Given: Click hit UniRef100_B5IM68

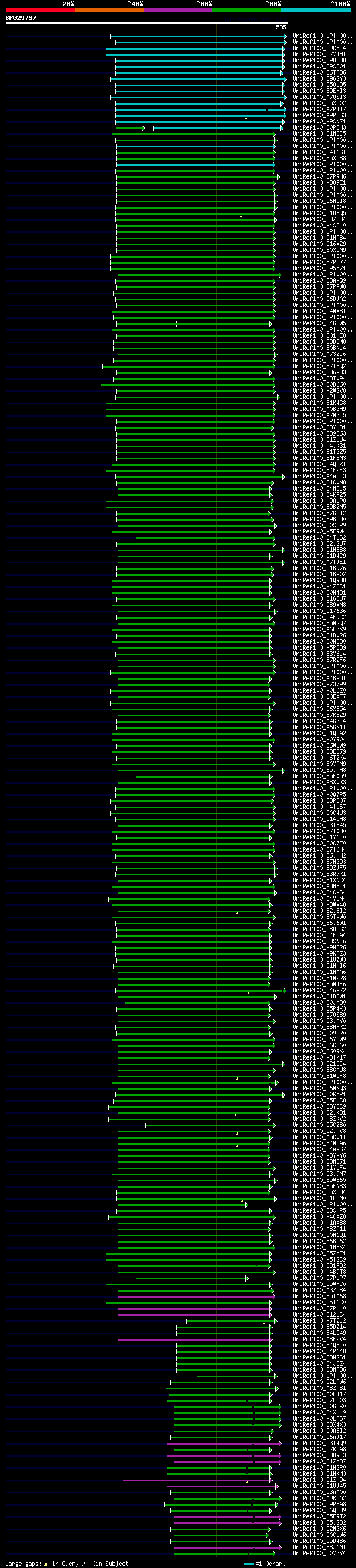Looking at the screenshot, I should tap(319, 1296).
